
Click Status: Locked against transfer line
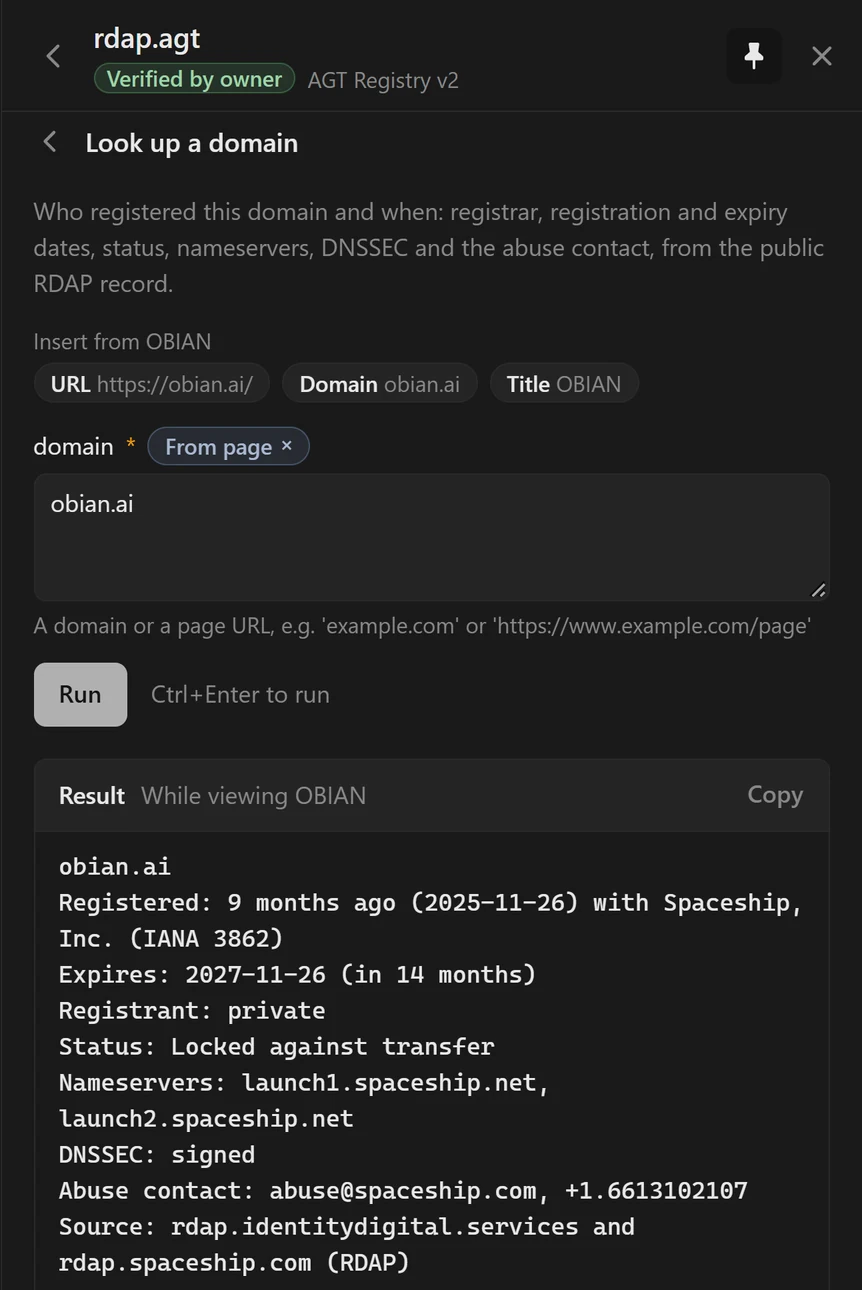[x=277, y=1046]
